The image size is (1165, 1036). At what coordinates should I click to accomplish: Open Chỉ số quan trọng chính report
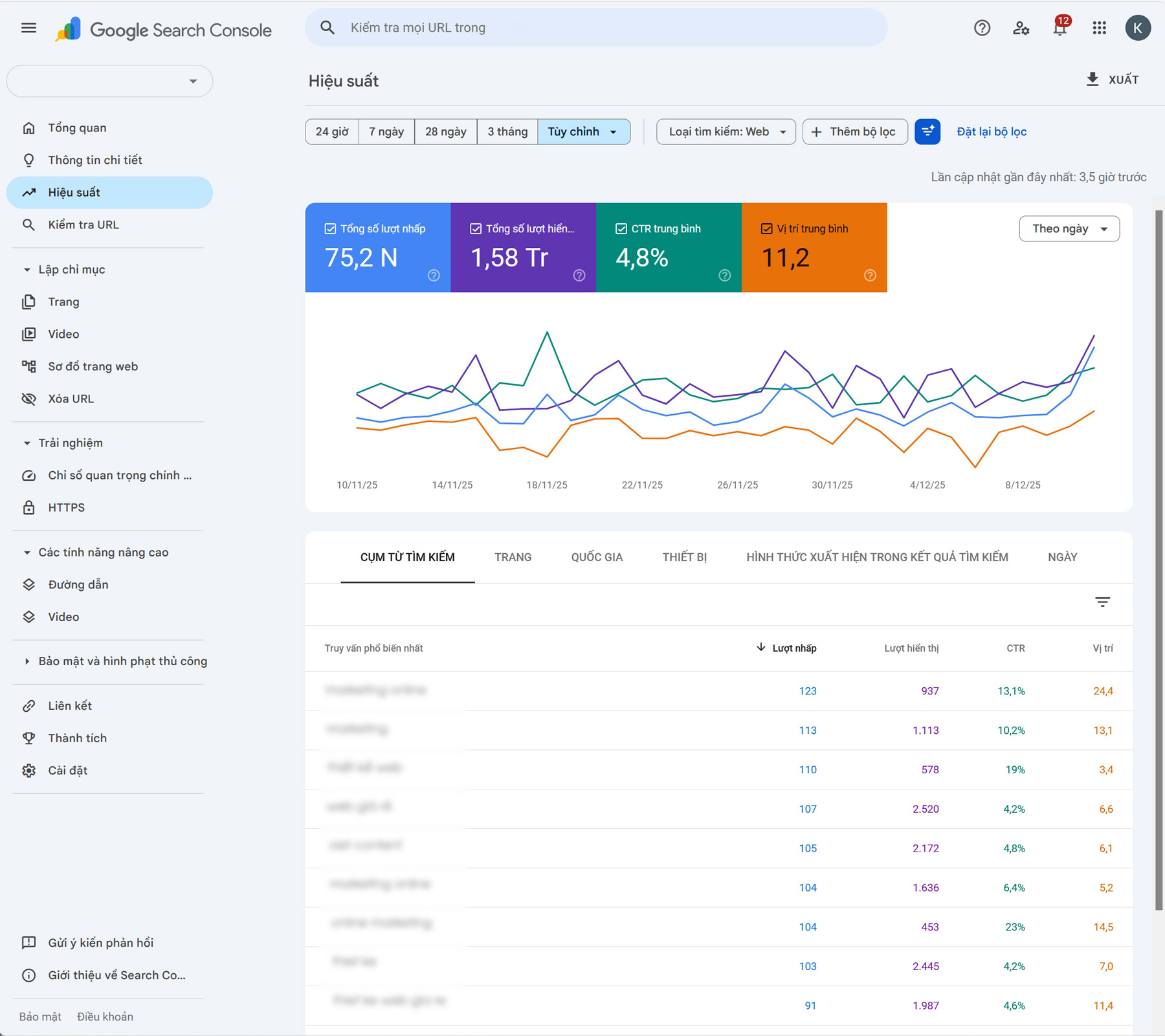coord(109,476)
